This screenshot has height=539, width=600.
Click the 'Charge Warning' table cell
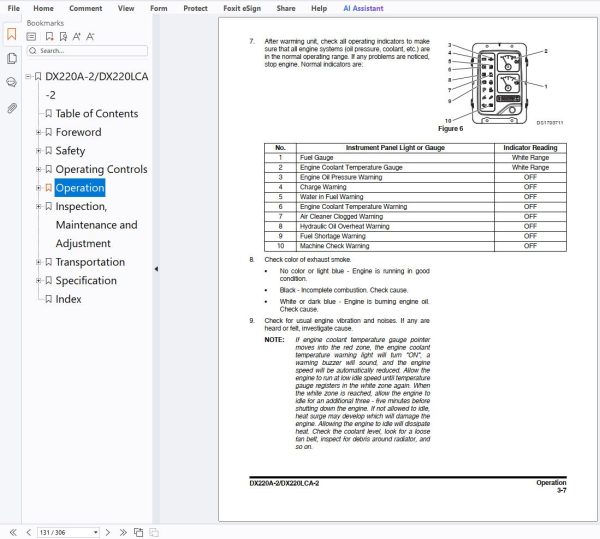[x=395, y=187]
